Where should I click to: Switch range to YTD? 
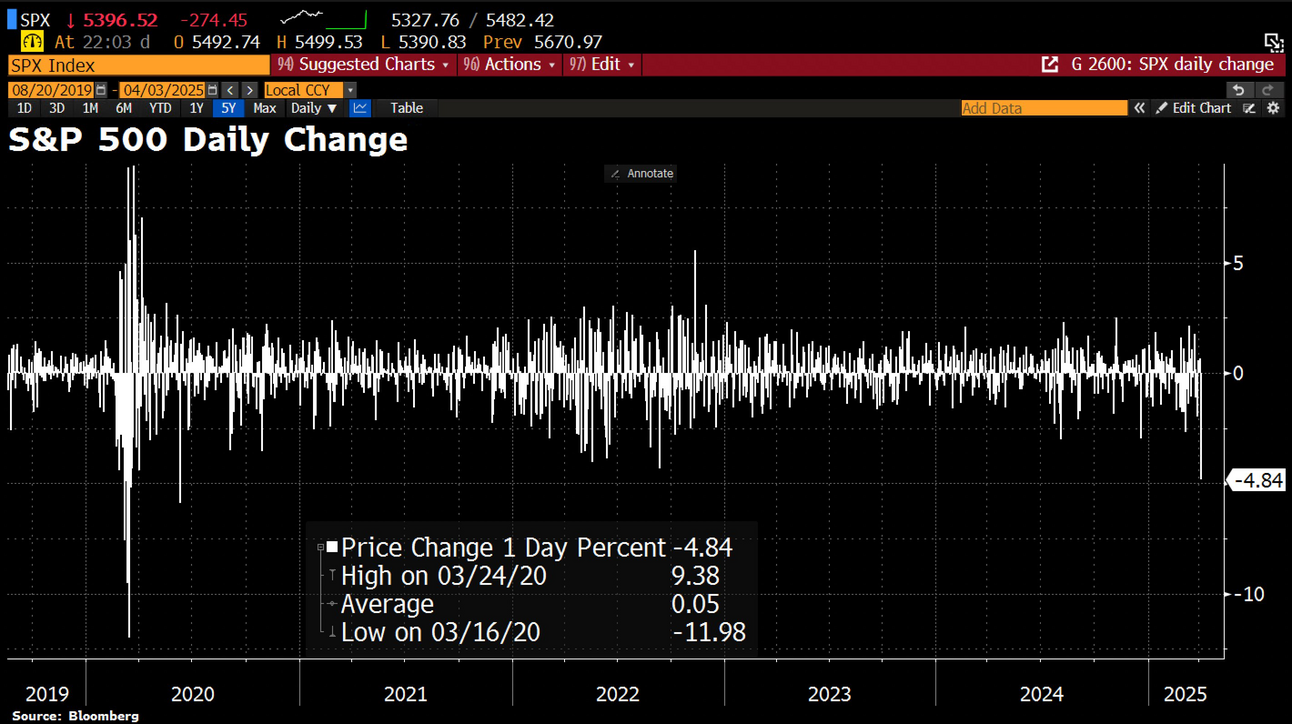pos(160,108)
